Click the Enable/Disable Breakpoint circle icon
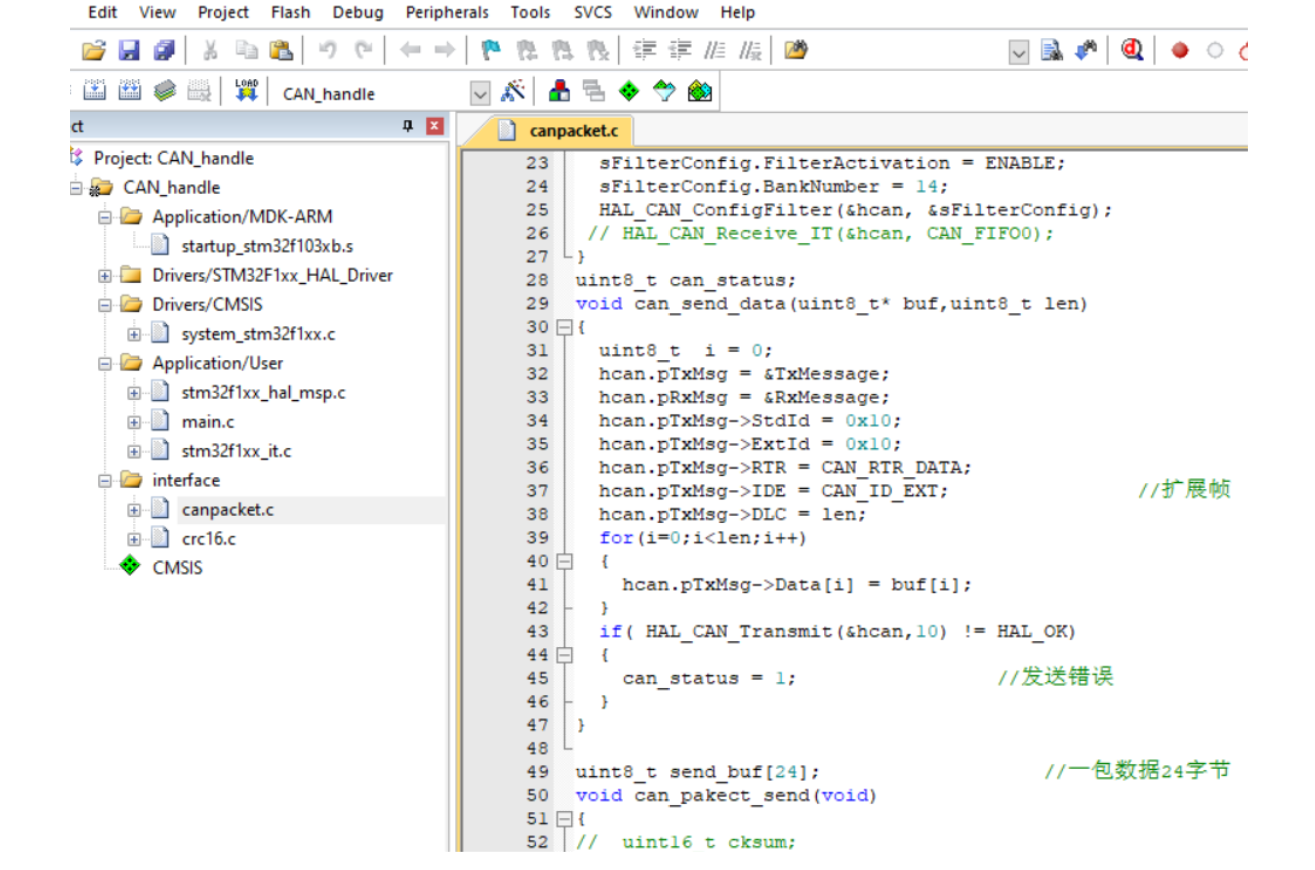The width and height of the screenshot is (1315, 870). click(x=1215, y=50)
